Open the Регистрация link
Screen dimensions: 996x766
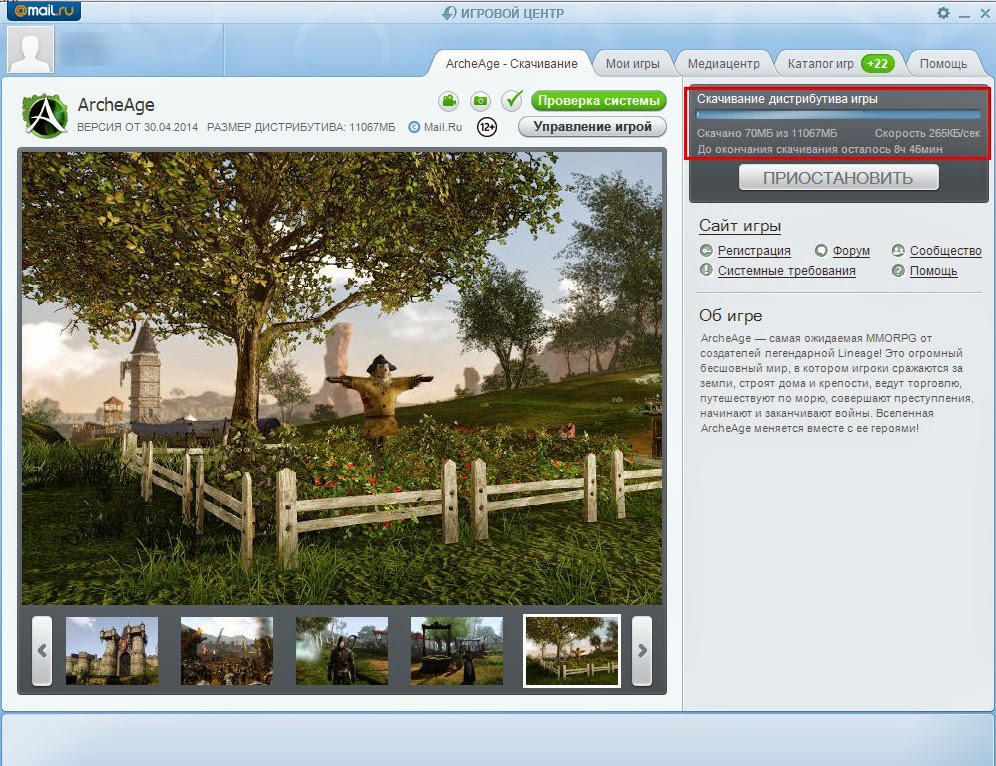tap(754, 251)
